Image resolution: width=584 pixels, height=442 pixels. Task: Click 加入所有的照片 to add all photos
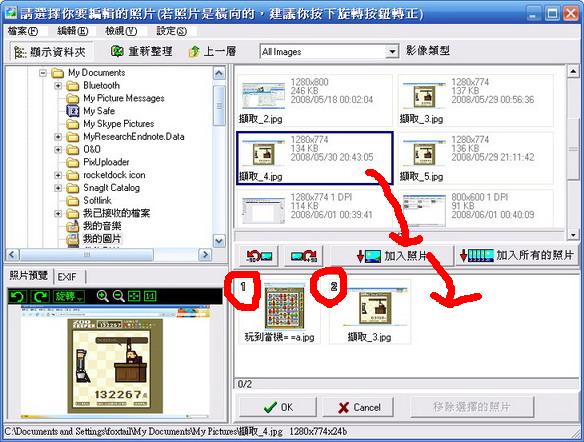tap(517, 256)
